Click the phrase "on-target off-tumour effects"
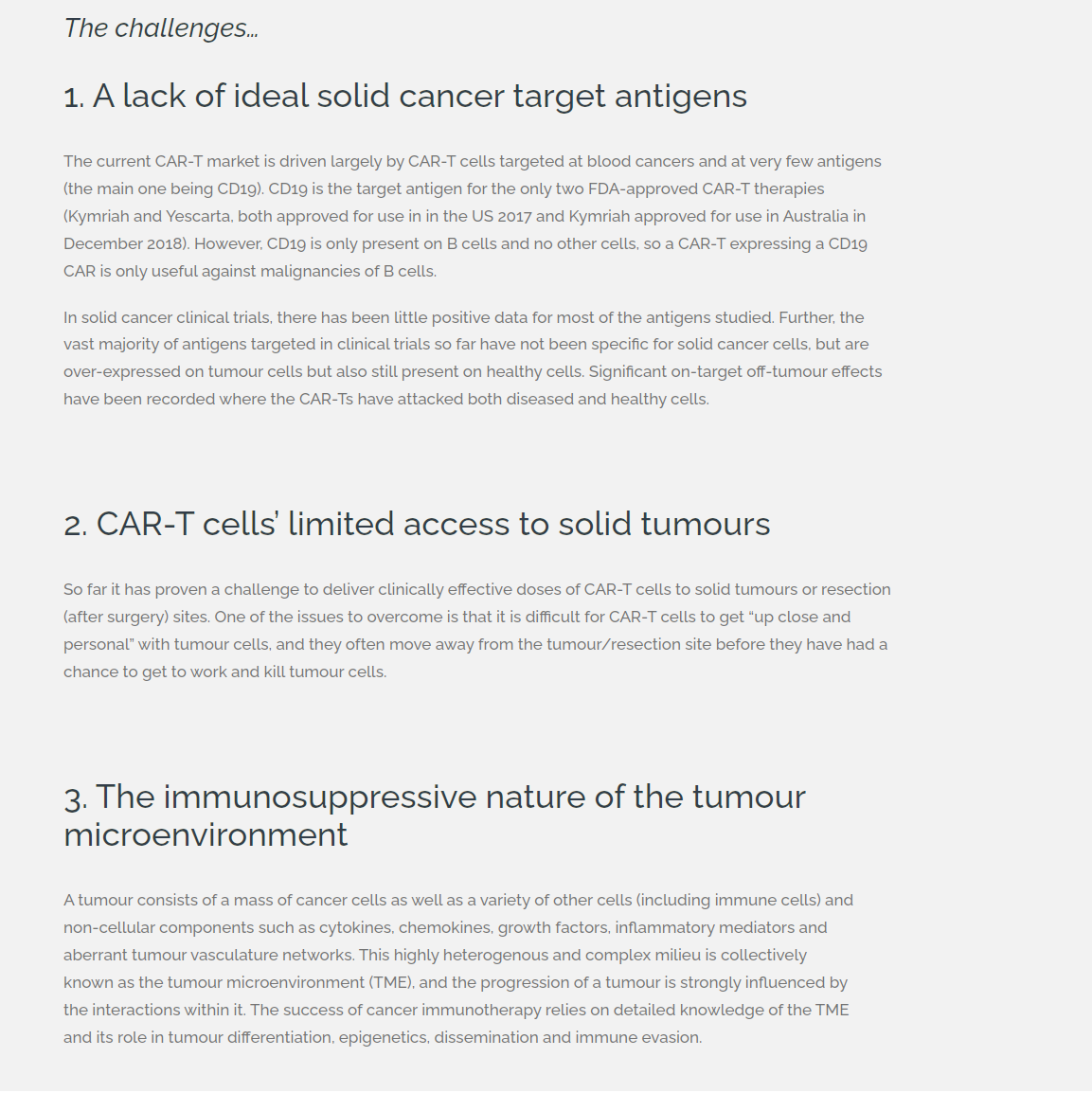This screenshot has width=1092, height=1093. [776, 372]
